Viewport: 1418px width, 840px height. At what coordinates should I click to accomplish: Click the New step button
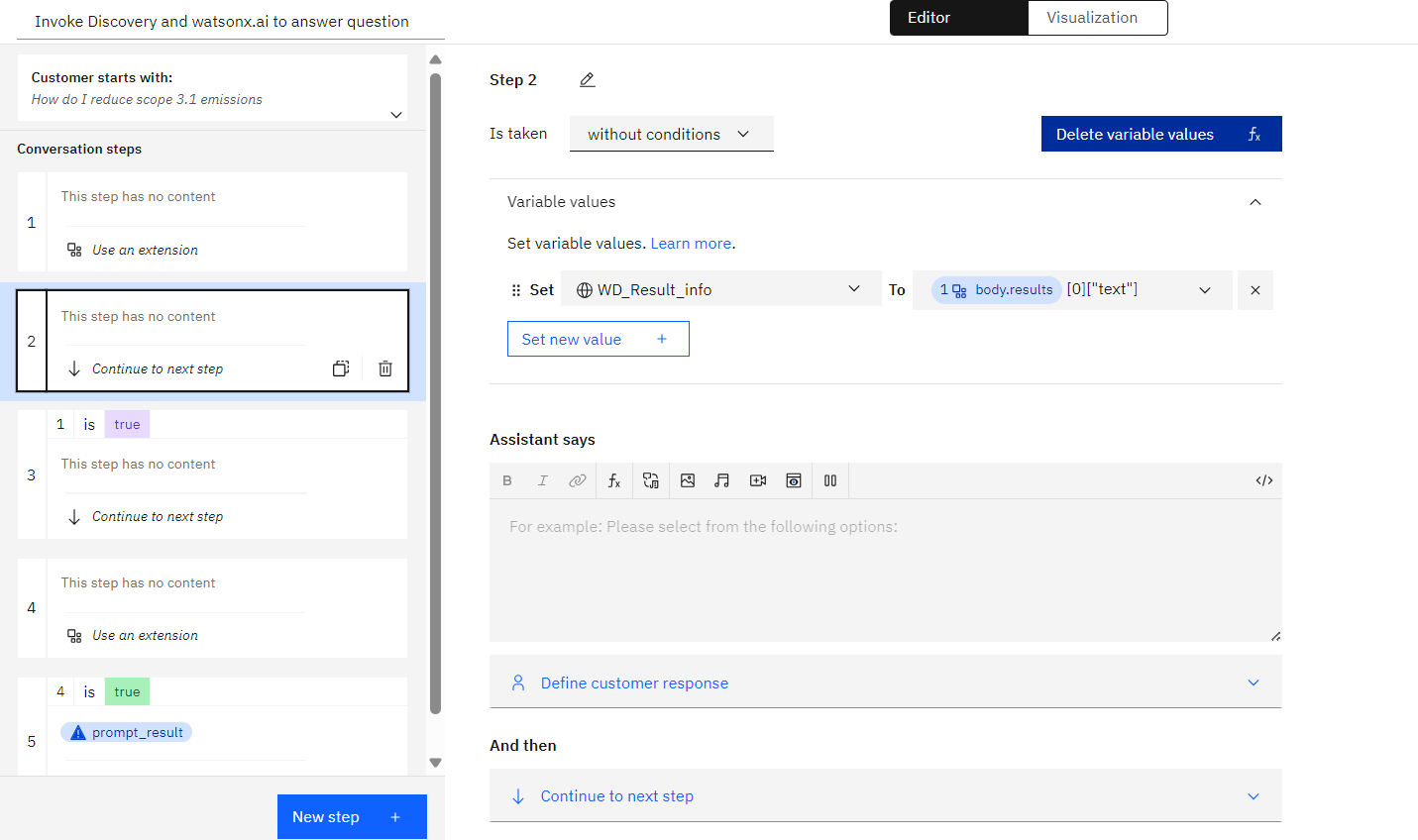tap(352, 817)
